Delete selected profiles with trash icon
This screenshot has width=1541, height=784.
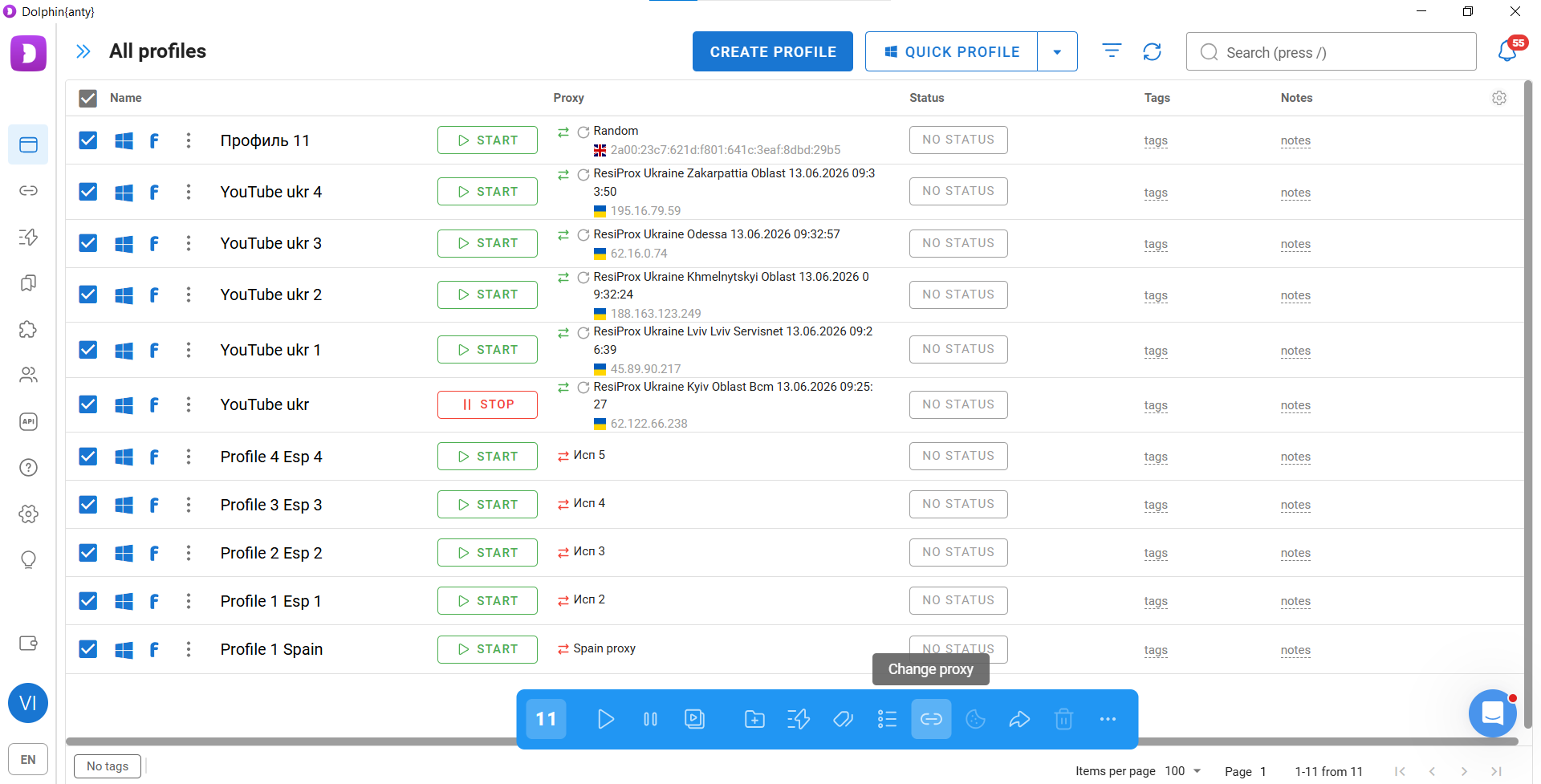point(1063,719)
